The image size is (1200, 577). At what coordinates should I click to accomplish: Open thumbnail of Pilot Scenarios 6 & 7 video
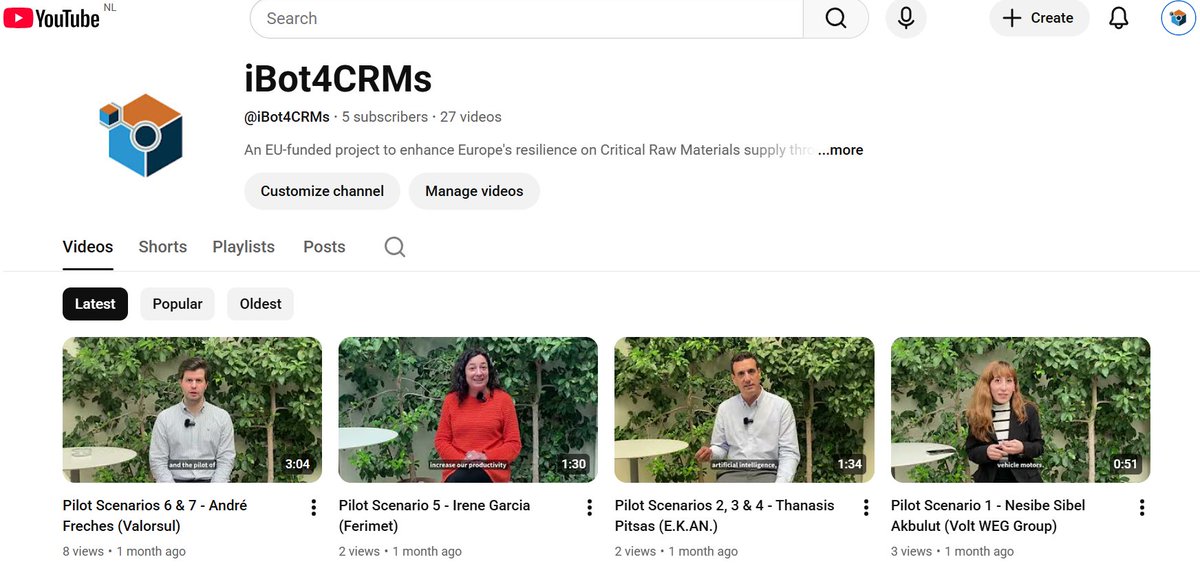click(x=192, y=410)
